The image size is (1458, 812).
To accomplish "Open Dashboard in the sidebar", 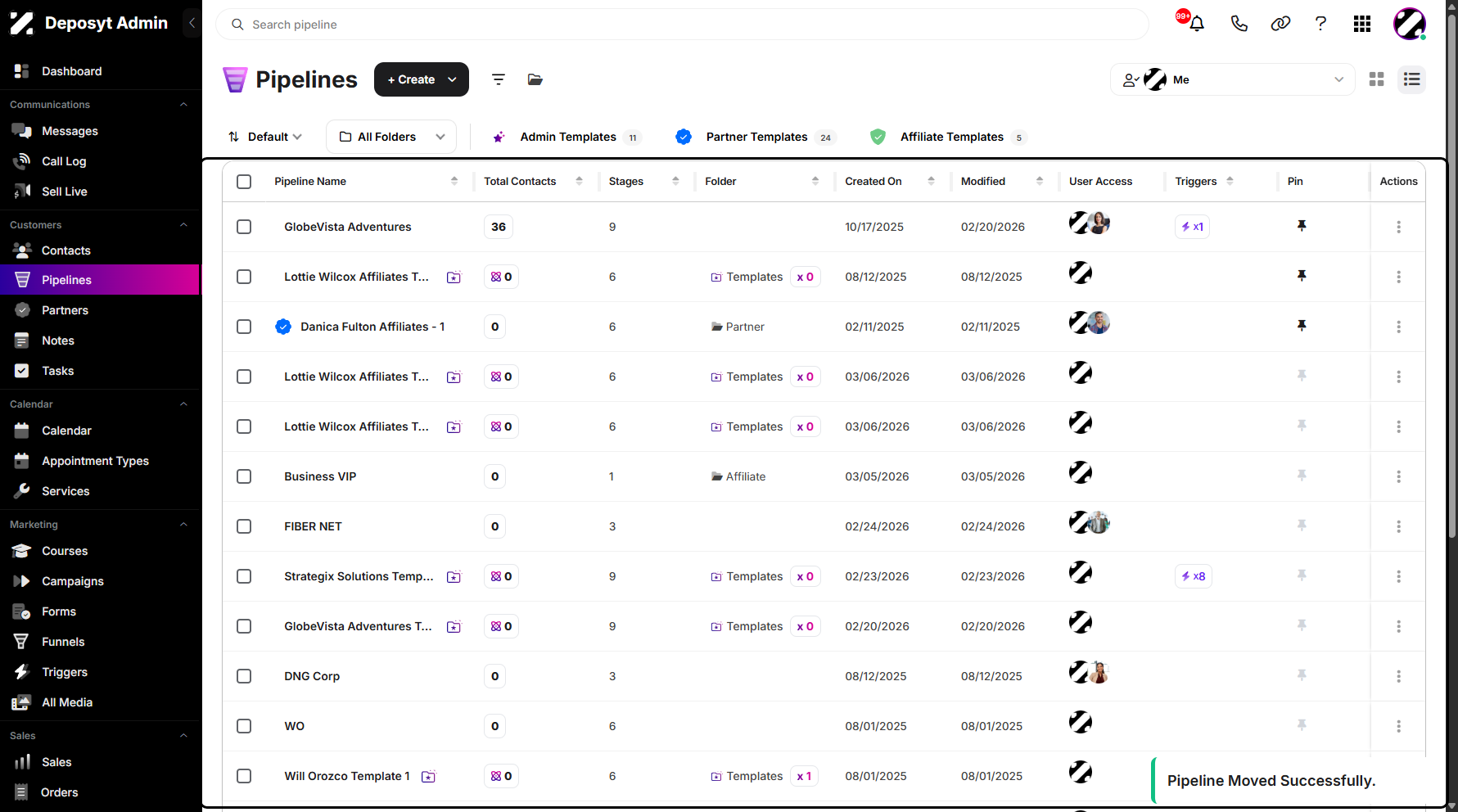I will (71, 71).
